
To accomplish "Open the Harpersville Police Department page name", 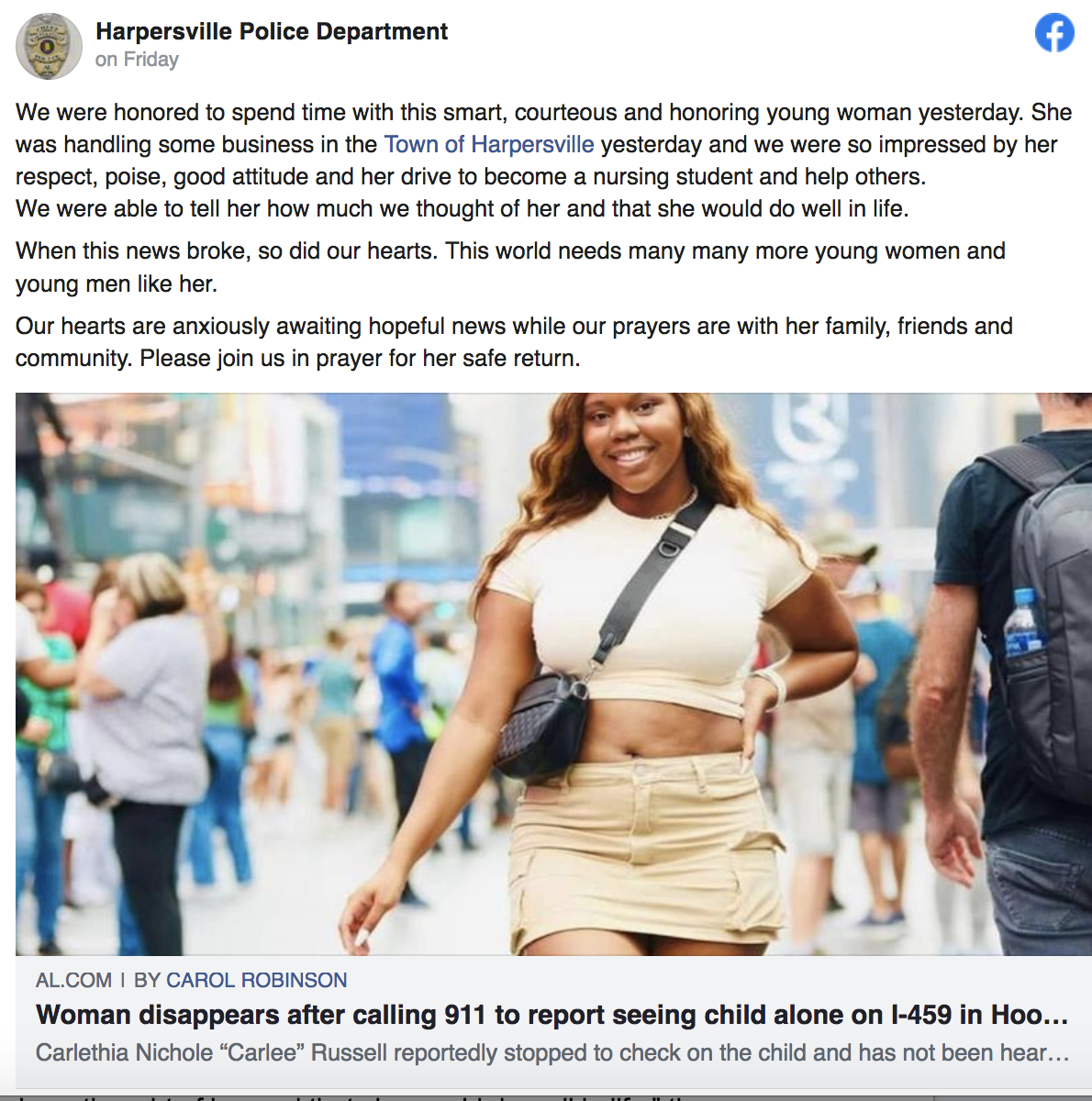I will coord(272,31).
